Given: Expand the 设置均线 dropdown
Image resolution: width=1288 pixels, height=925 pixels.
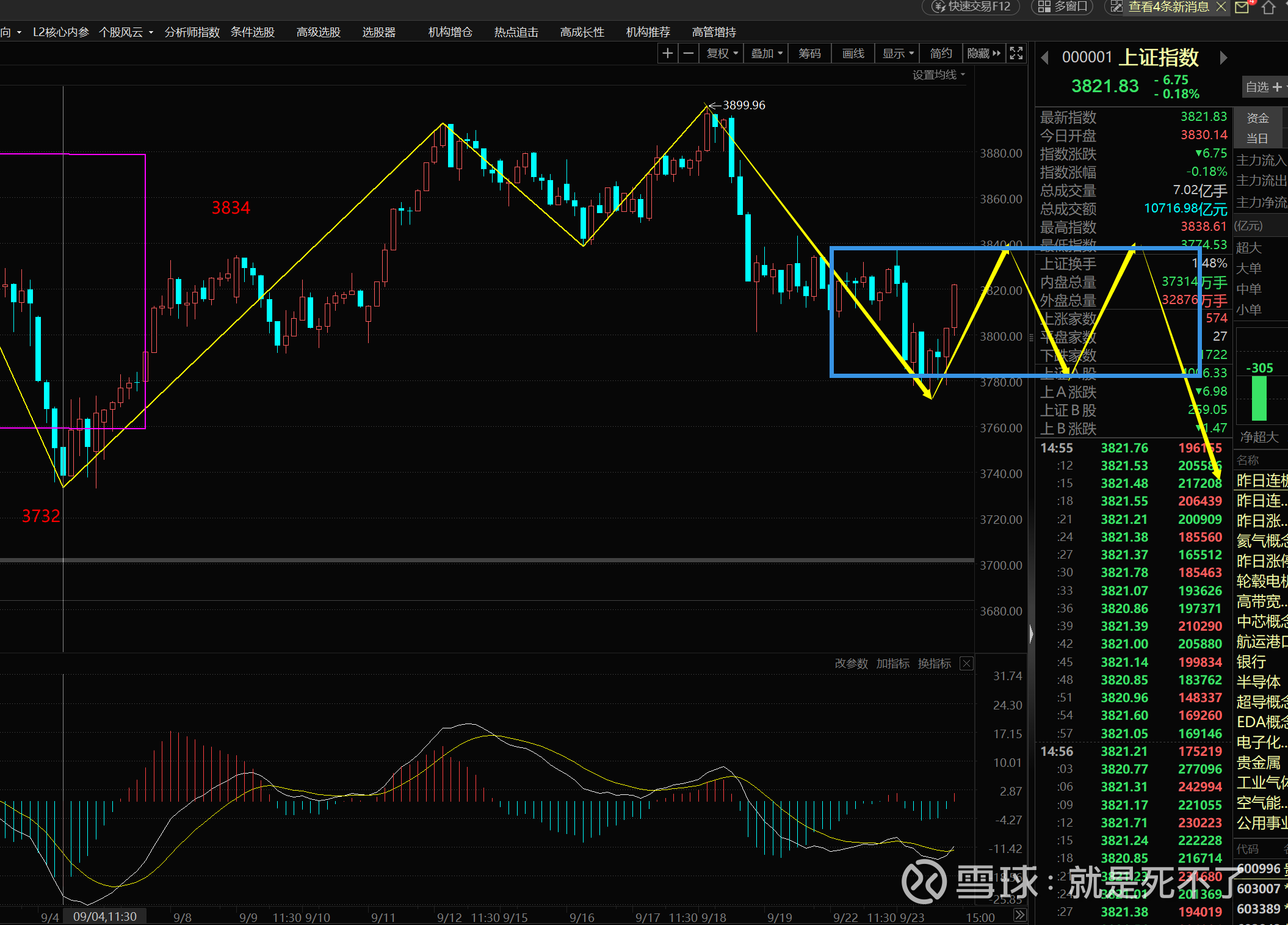Looking at the screenshot, I should [x=939, y=74].
